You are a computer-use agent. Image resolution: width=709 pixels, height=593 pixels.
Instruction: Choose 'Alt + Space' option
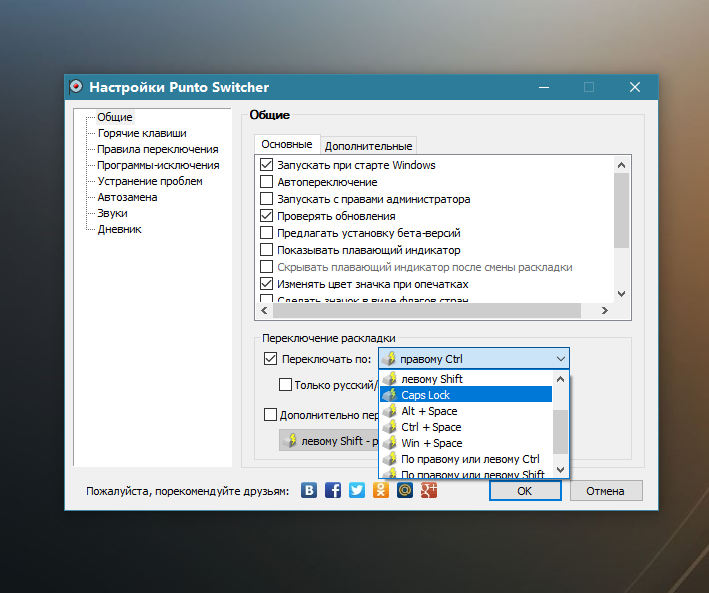[466, 411]
